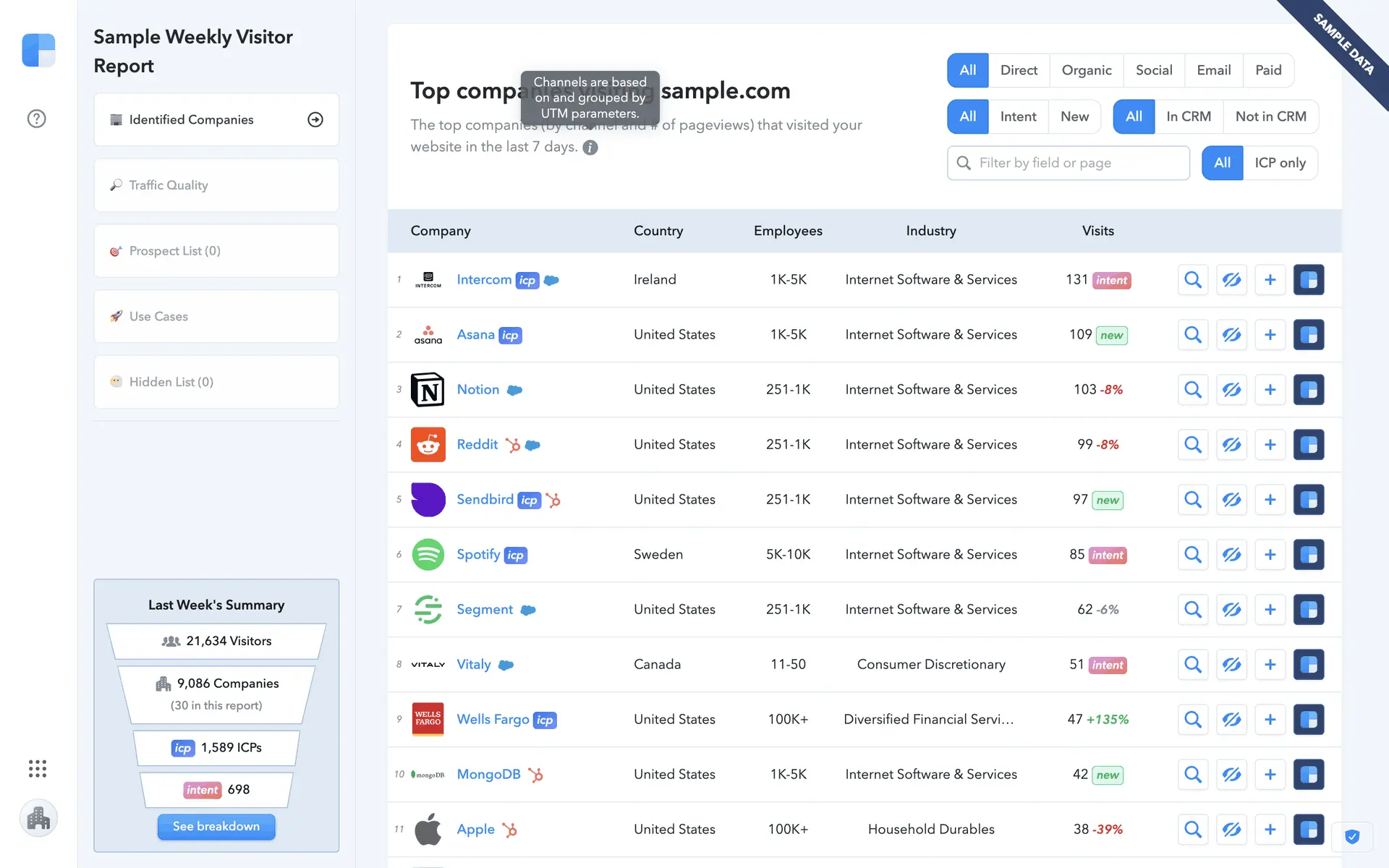Add Notion with the plus icon
This screenshot has height=868, width=1389.
(x=1270, y=390)
